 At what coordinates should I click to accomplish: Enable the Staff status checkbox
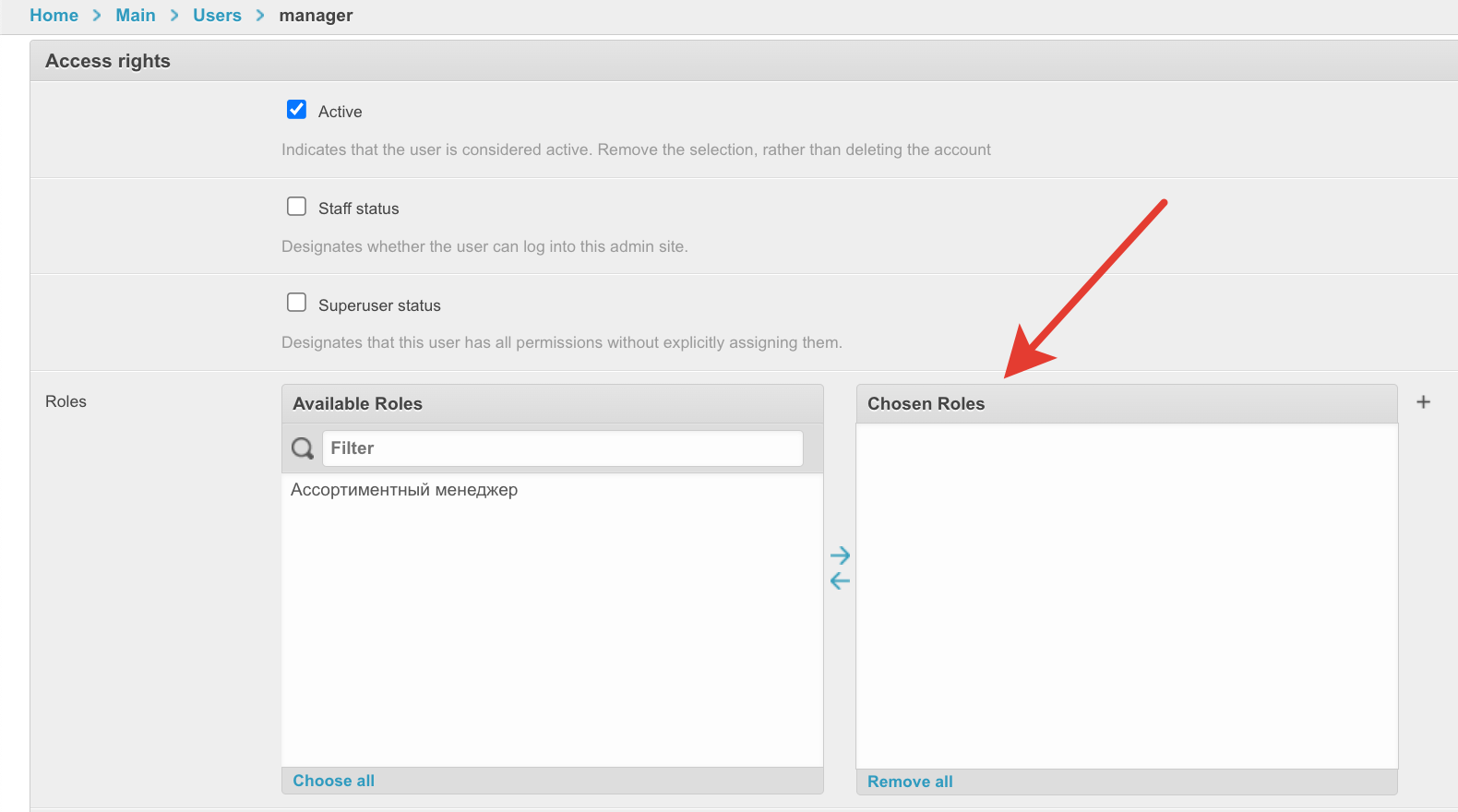tap(296, 207)
